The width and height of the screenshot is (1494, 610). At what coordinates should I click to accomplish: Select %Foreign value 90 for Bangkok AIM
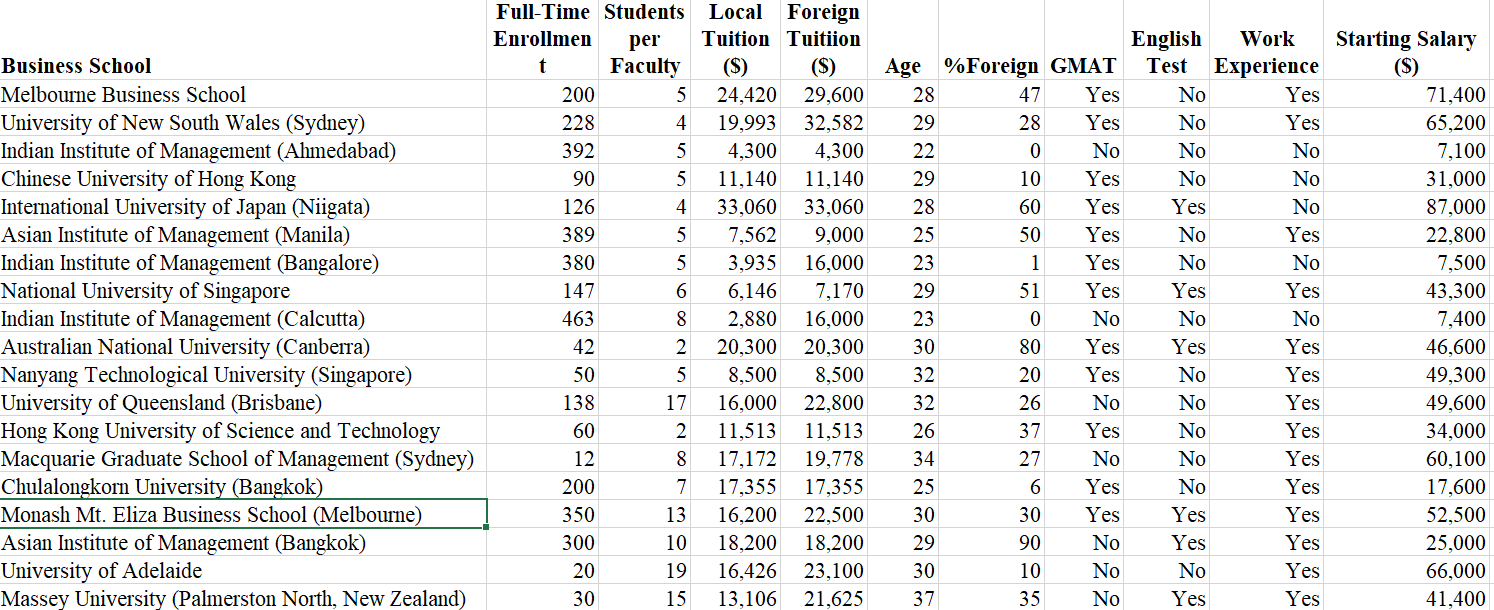(991, 543)
